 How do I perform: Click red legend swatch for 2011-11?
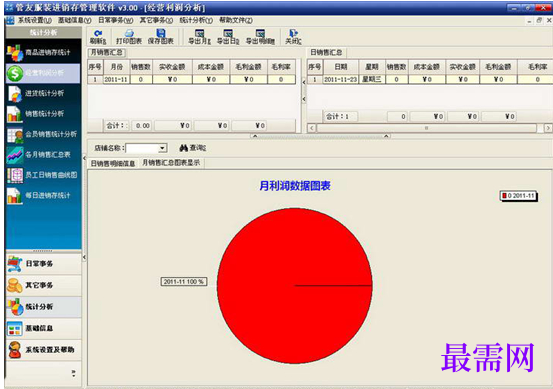[504, 195]
